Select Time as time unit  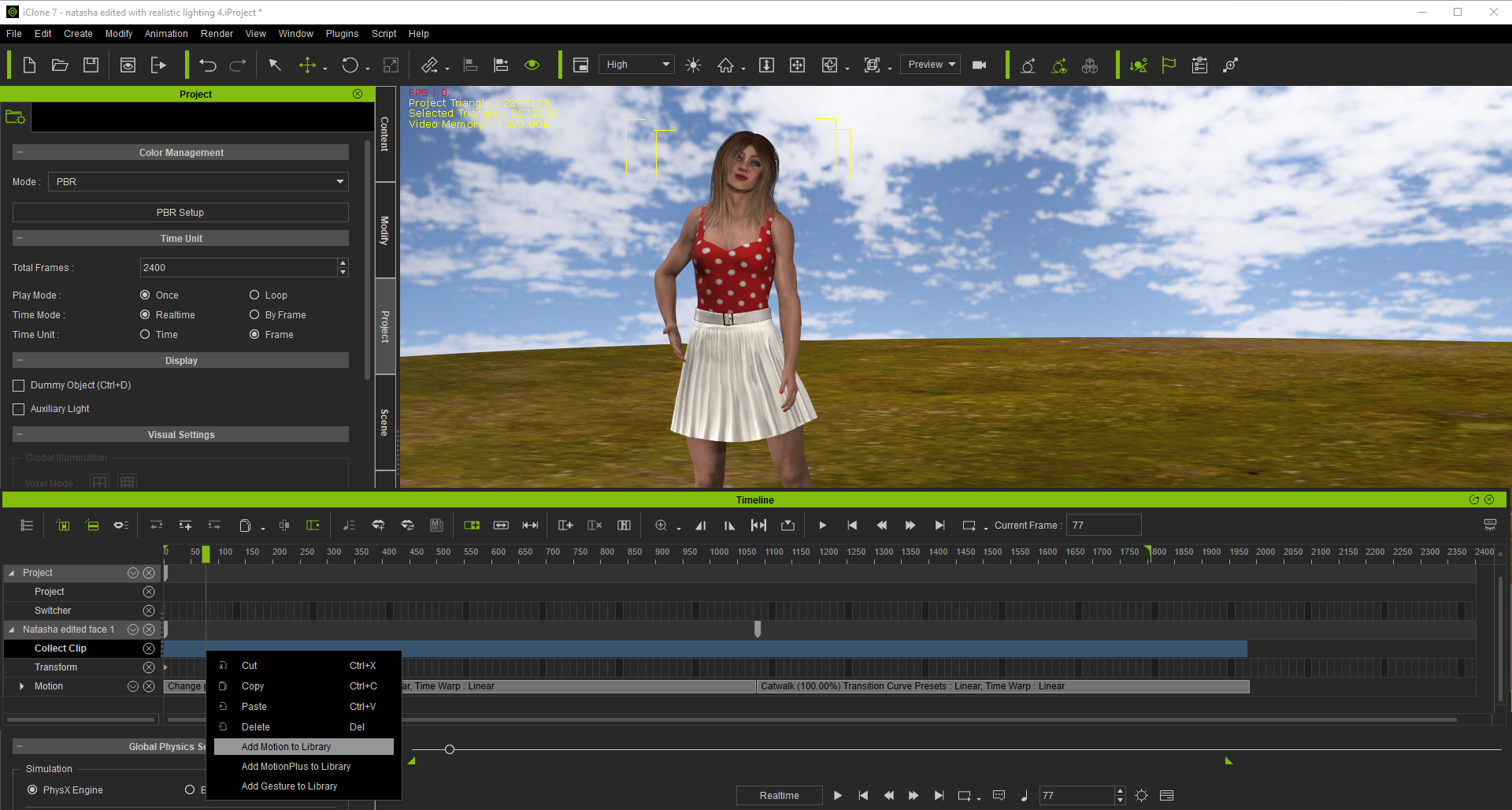click(x=145, y=334)
